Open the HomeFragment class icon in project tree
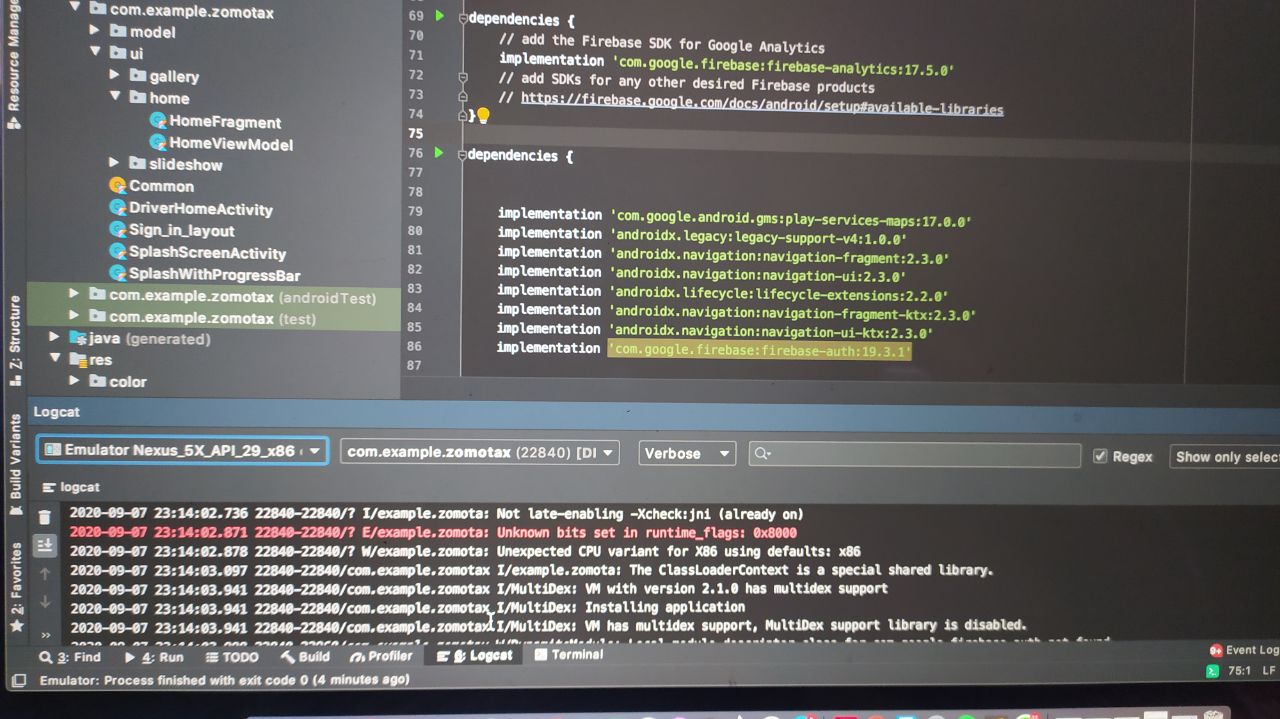The image size is (1280, 719). [x=158, y=120]
